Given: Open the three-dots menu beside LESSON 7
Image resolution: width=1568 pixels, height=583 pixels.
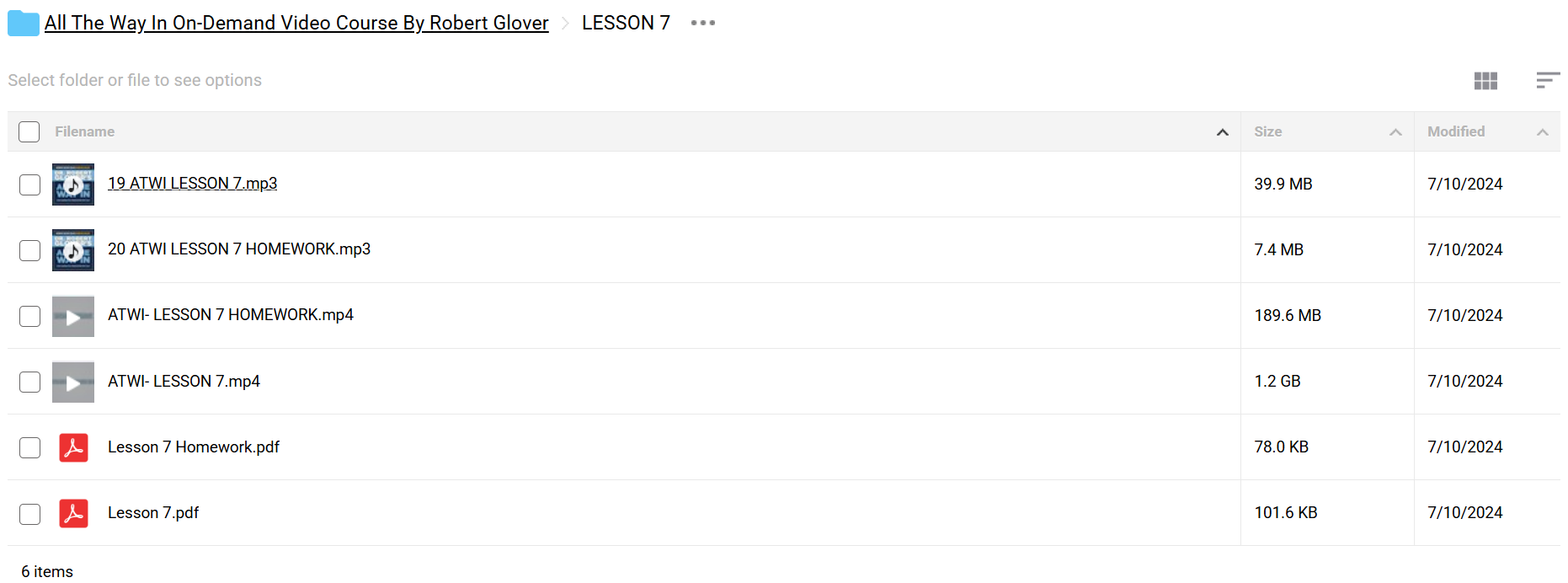Looking at the screenshot, I should coord(703,23).
